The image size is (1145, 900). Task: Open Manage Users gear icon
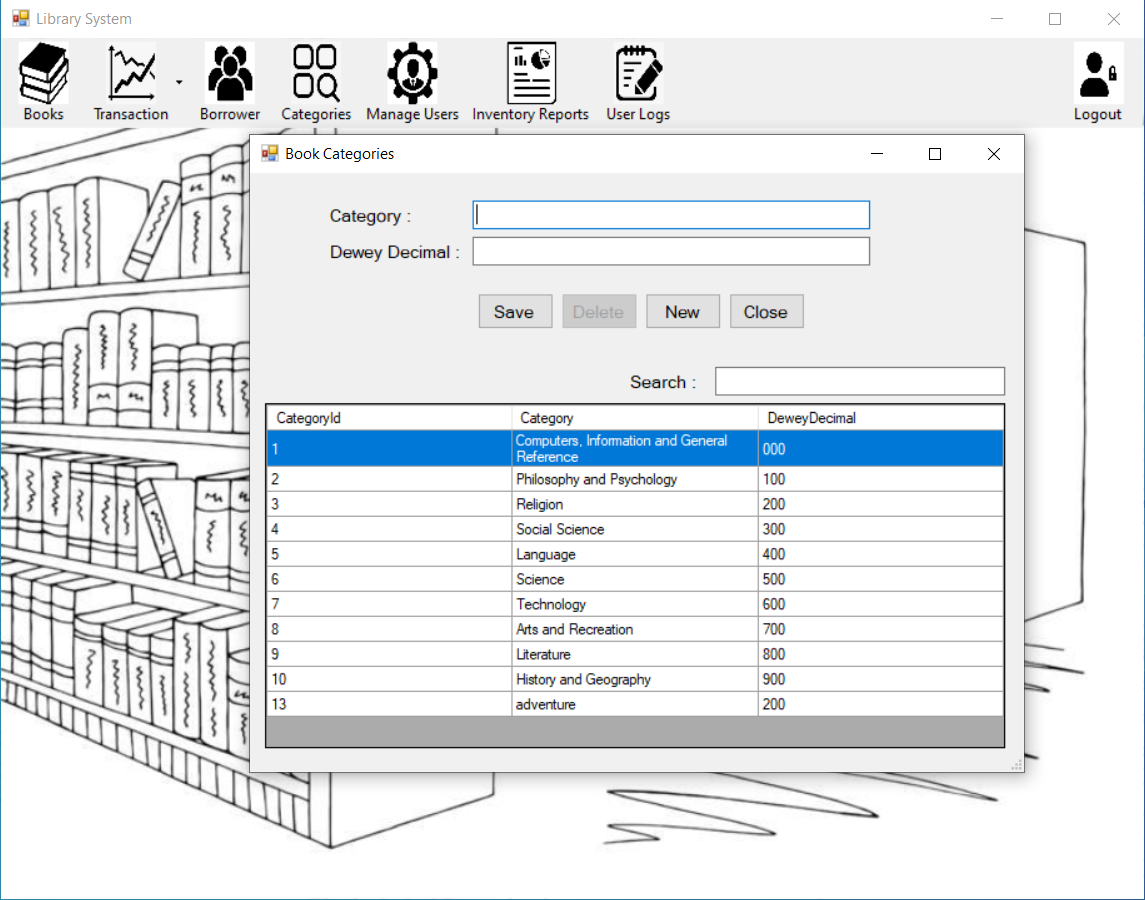pyautogui.click(x=412, y=74)
